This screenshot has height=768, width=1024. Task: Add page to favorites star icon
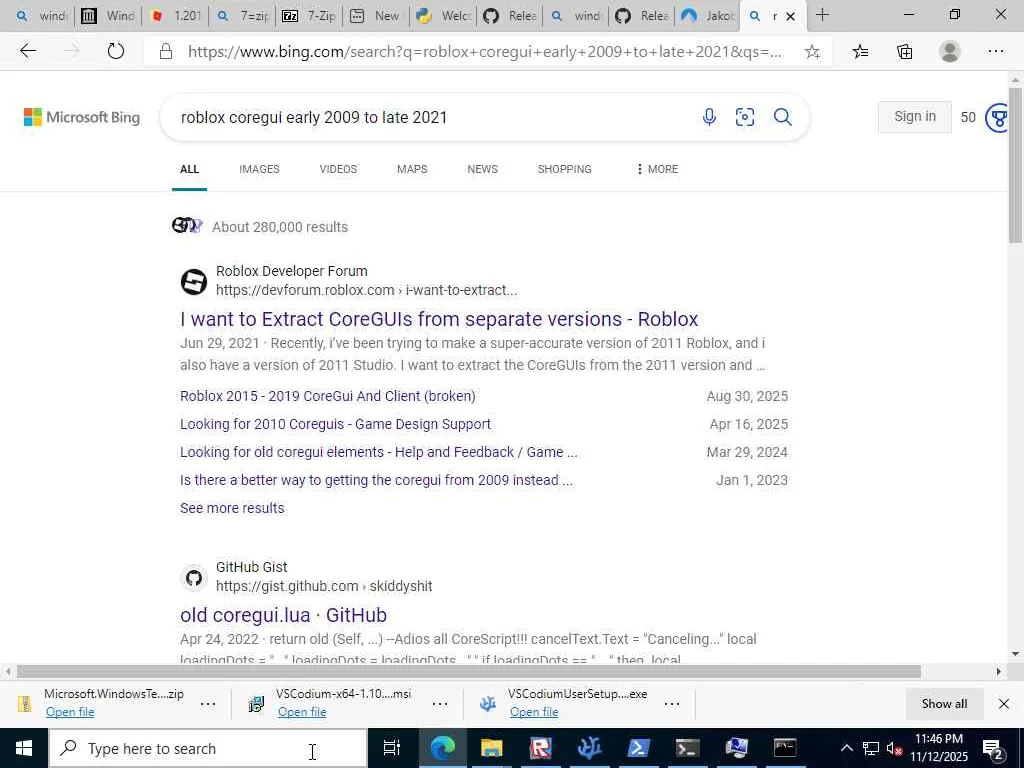pos(812,52)
